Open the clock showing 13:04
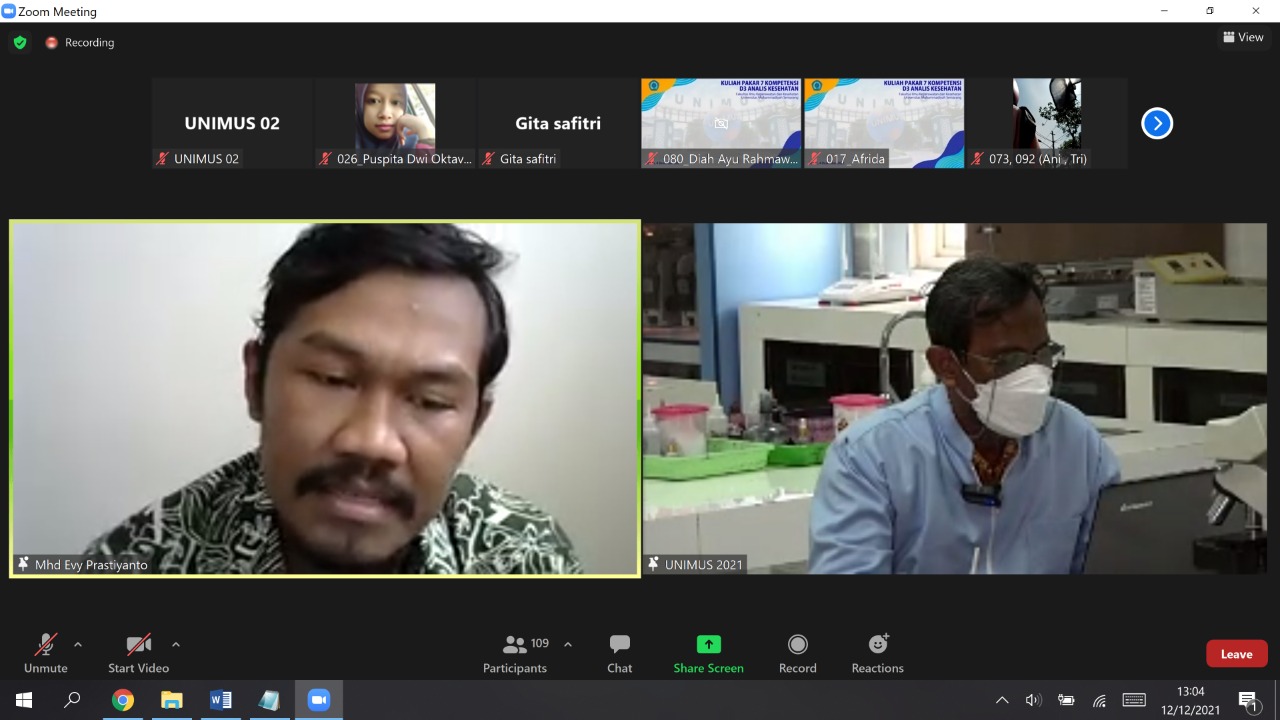The image size is (1280, 720). [x=1190, y=700]
